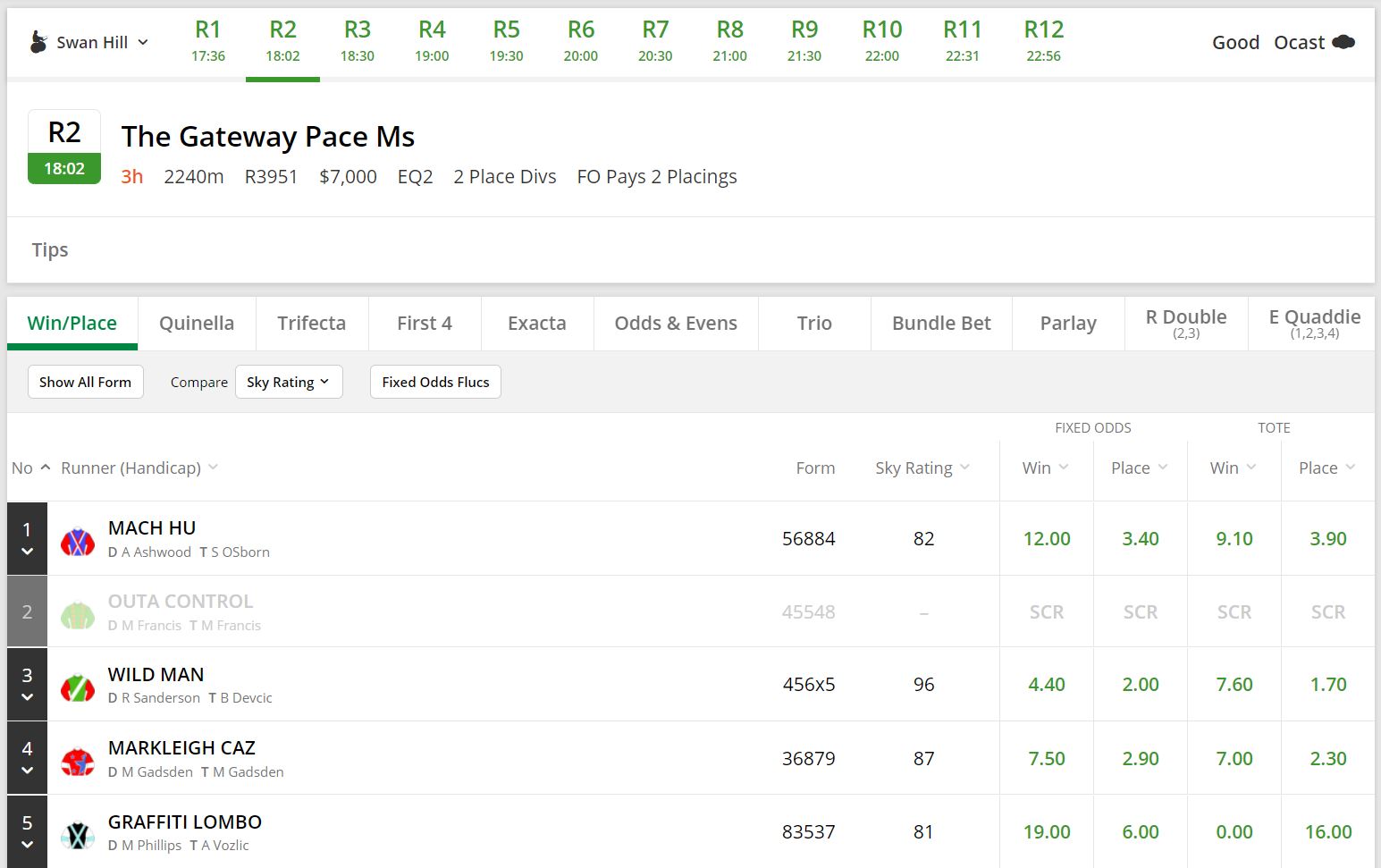The height and width of the screenshot is (868, 1381).
Task: Select WILD MAN fixed odds win 4.40
Action: click(x=1046, y=685)
